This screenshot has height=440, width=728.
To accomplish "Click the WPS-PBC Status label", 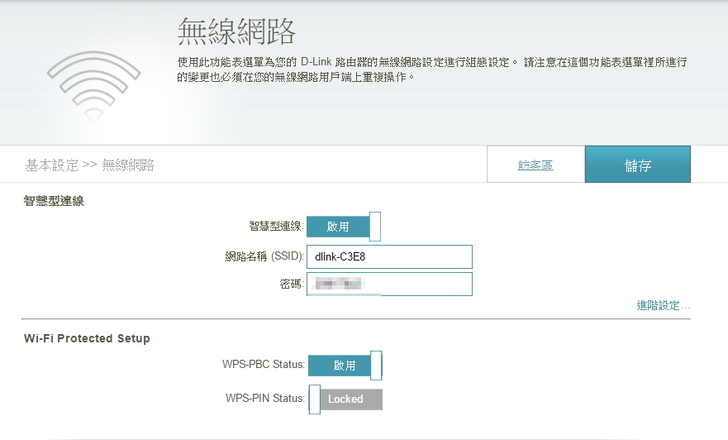I will pyautogui.click(x=262, y=366).
